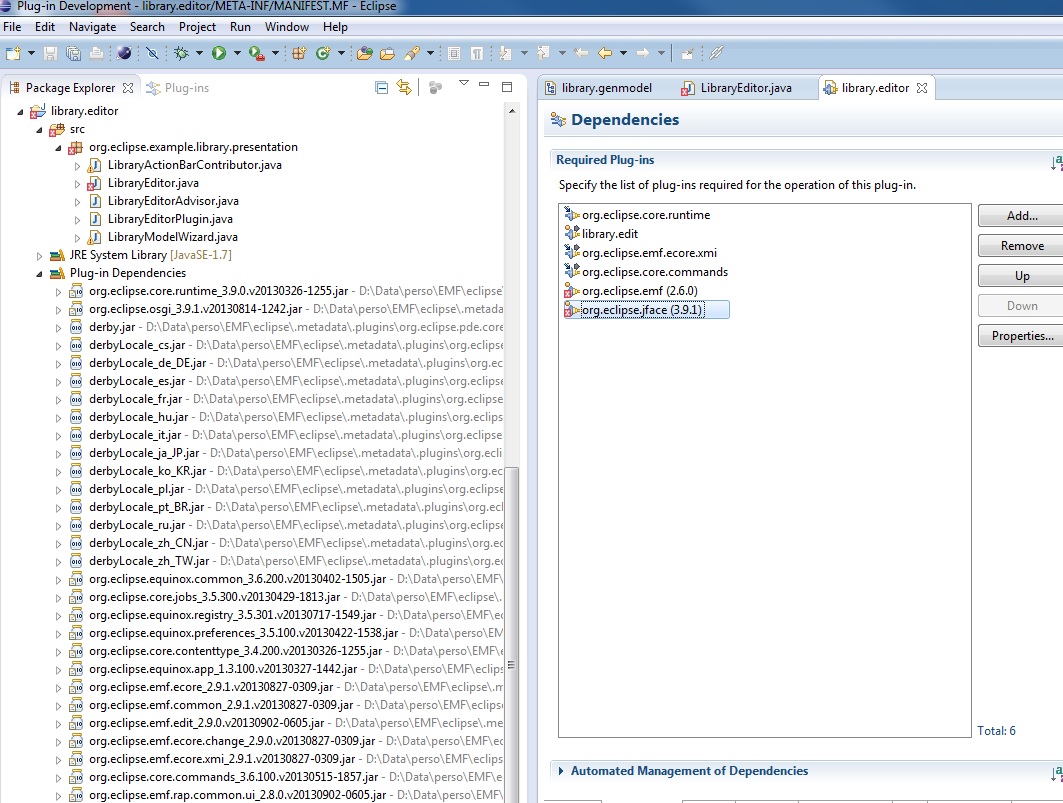The image size is (1063, 803).
Task: Click the Remove button
Action: 1022,246
